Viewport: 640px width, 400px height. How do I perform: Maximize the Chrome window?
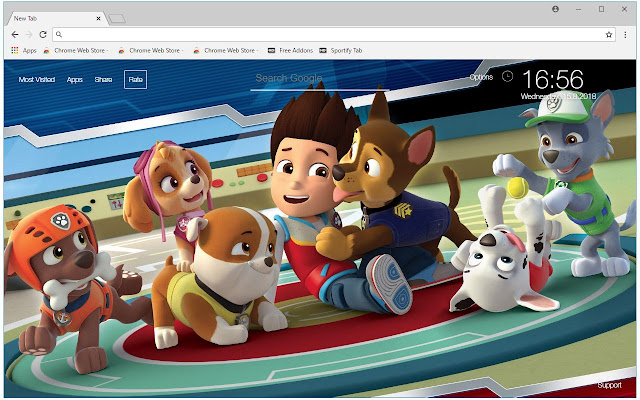click(601, 9)
